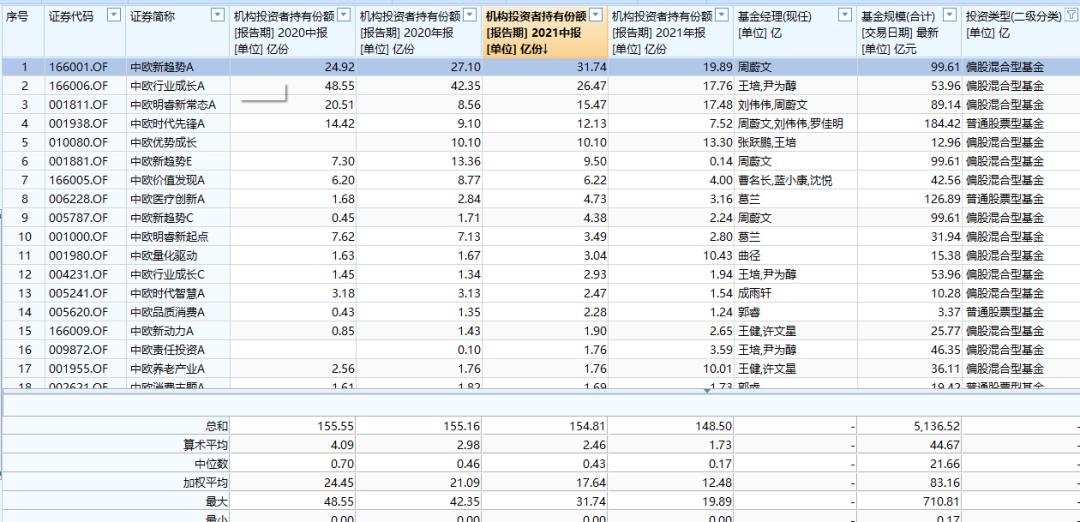1080x522 pixels.
Task: Select fund code 166001.OF
Action: click(79, 67)
